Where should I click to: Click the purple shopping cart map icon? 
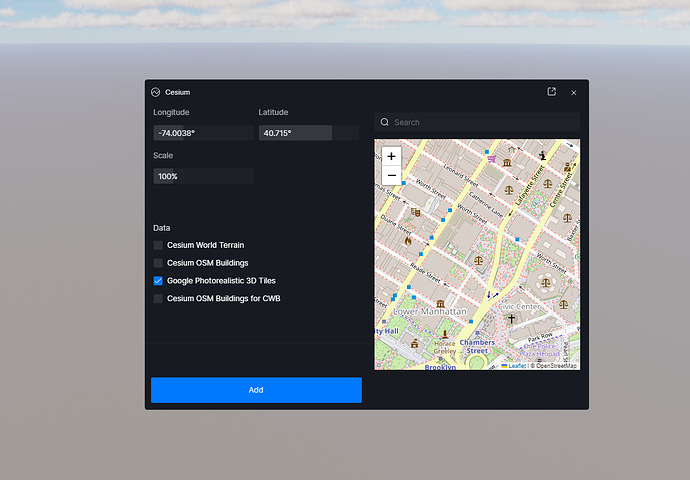[492, 159]
